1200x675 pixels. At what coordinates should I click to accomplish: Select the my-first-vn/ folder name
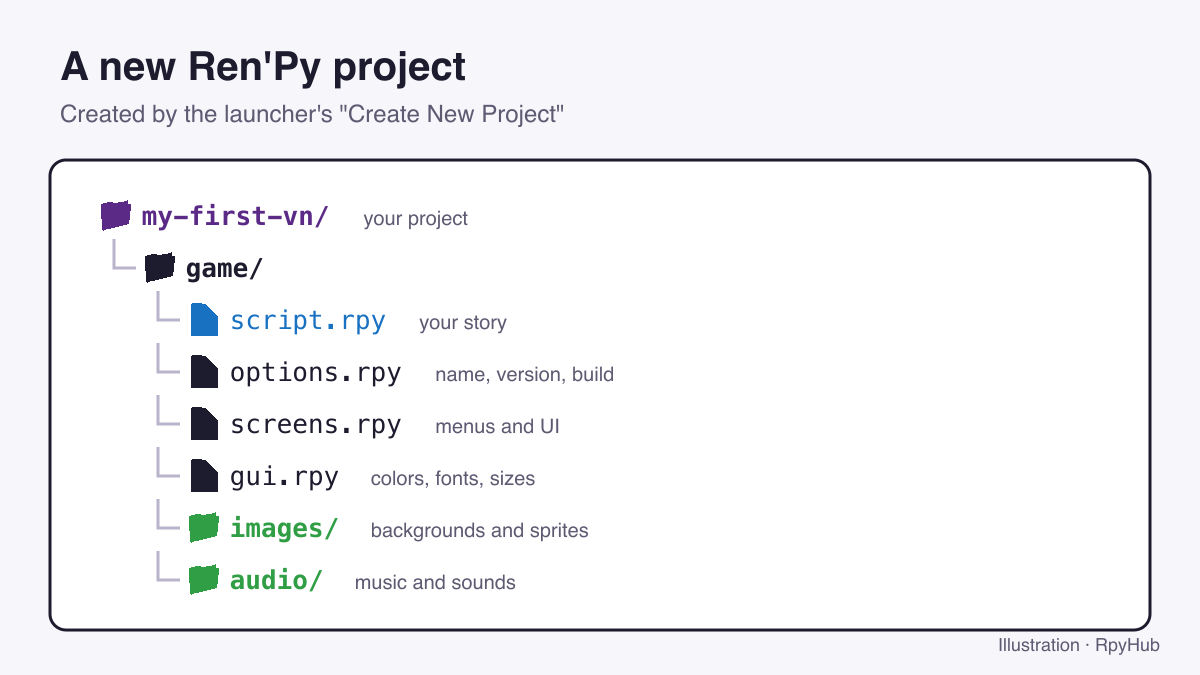pyautogui.click(x=235, y=216)
